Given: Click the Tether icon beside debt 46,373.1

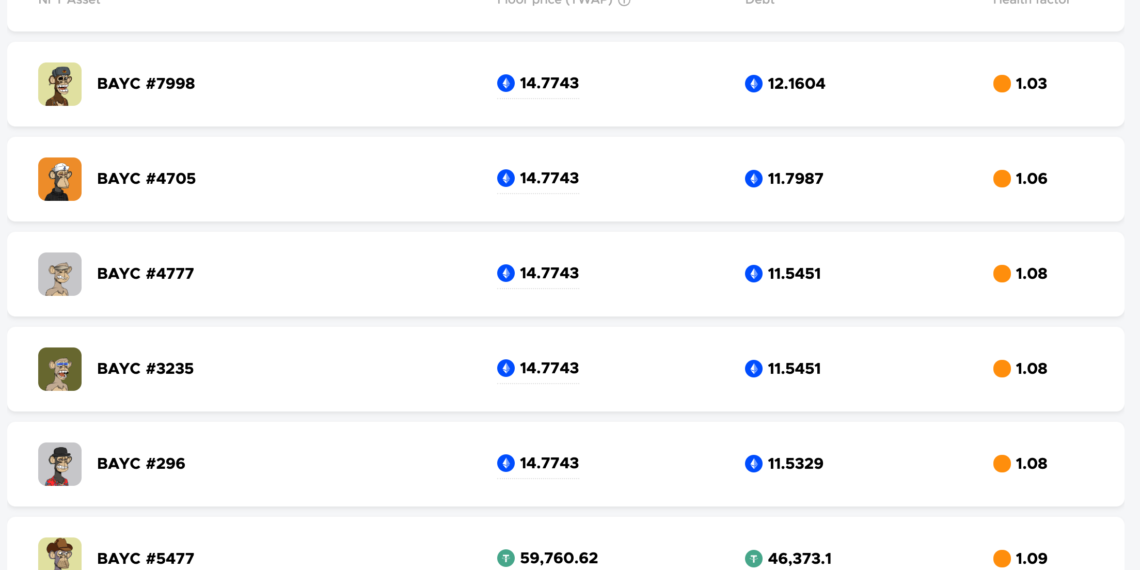Looking at the screenshot, I should point(753,559).
